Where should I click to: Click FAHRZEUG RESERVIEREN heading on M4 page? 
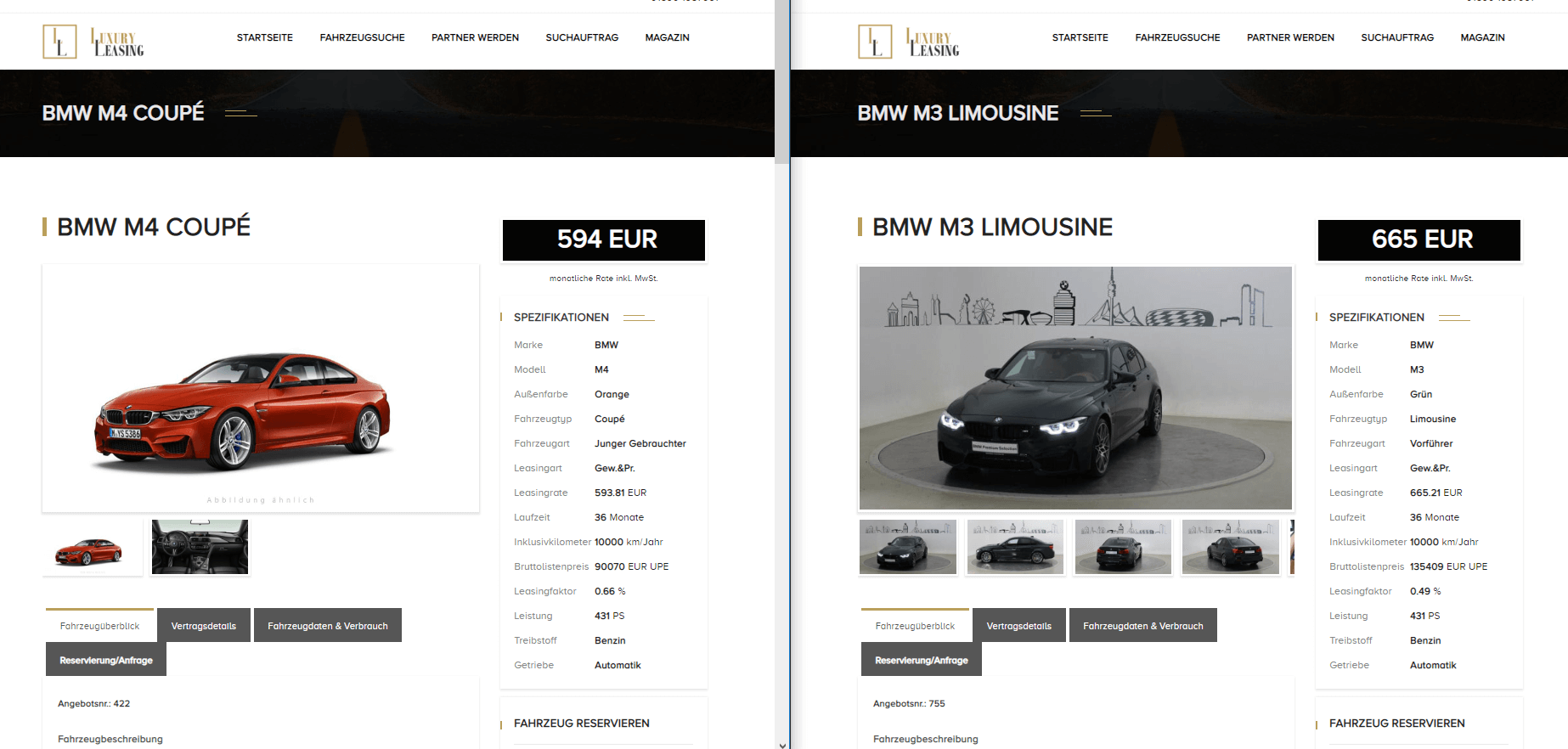coord(582,724)
